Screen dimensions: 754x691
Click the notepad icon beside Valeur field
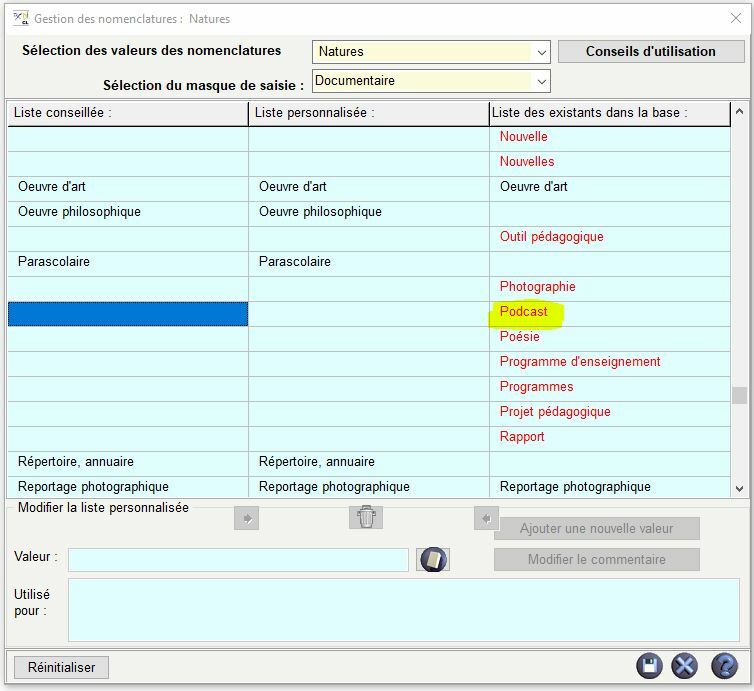pyautogui.click(x=433, y=559)
